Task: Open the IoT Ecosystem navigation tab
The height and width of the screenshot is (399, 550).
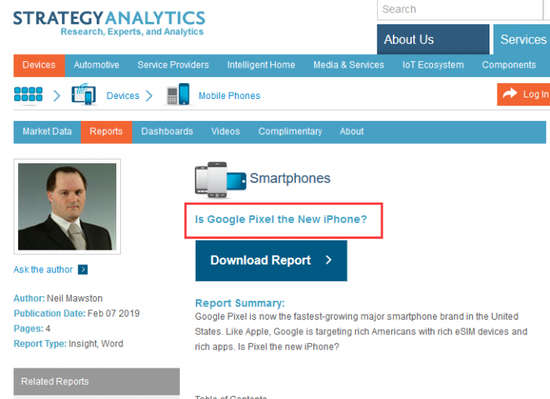Action: (433, 65)
